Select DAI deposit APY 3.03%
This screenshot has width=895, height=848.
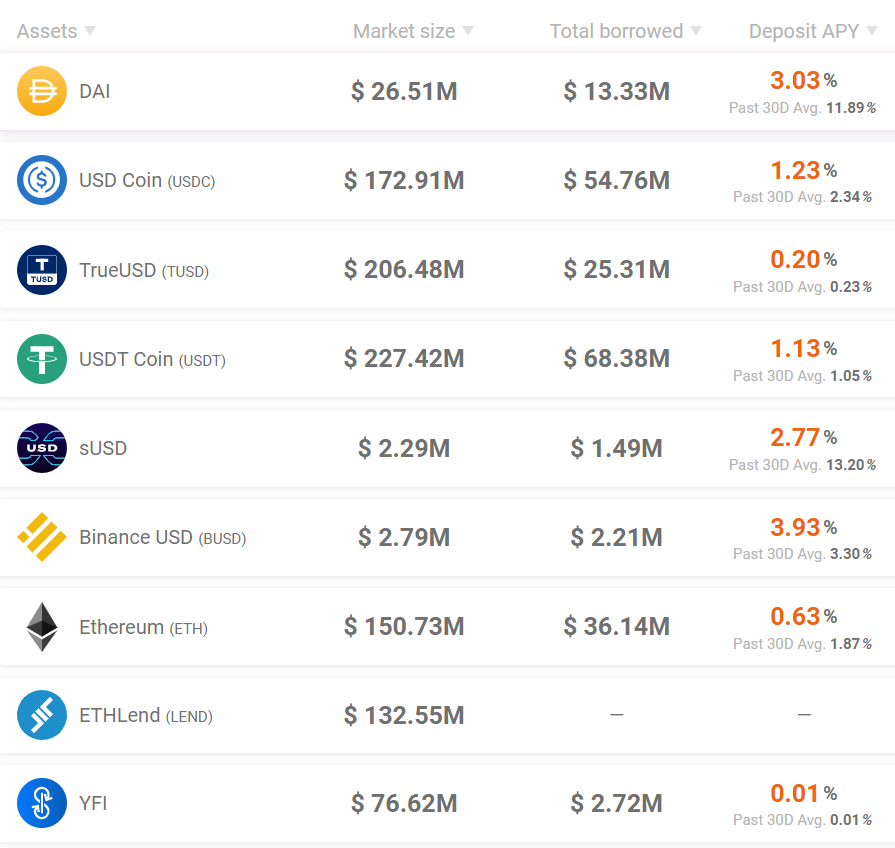(x=804, y=80)
